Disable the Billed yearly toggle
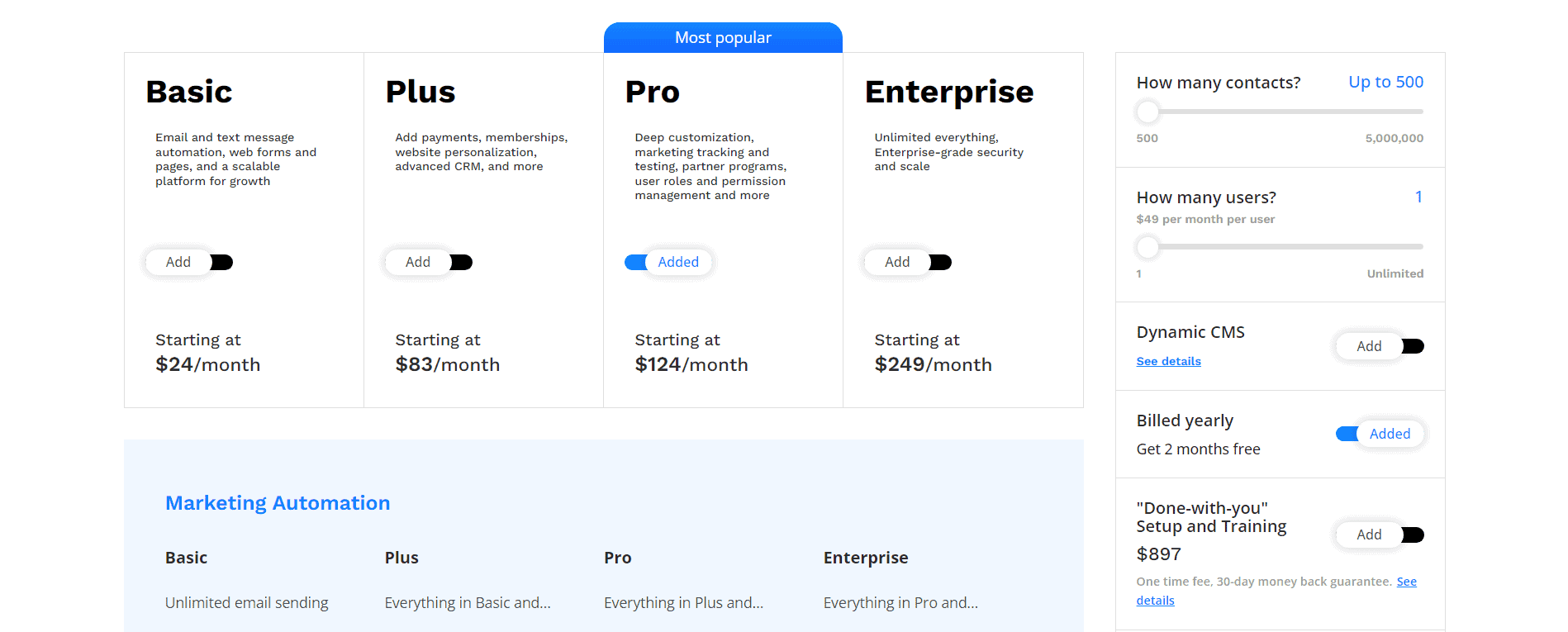 (1380, 434)
